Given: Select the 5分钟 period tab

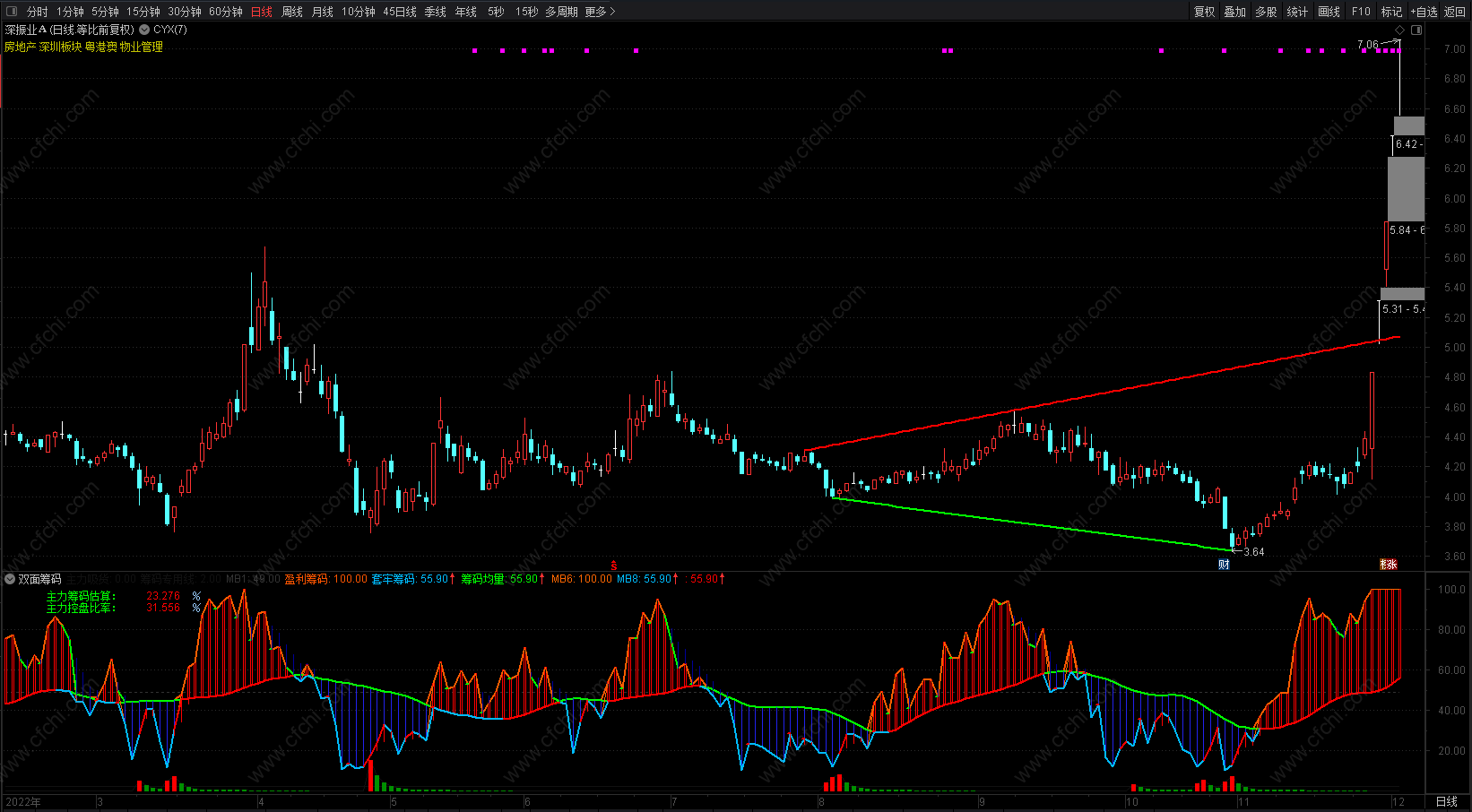Looking at the screenshot, I should (105, 12).
